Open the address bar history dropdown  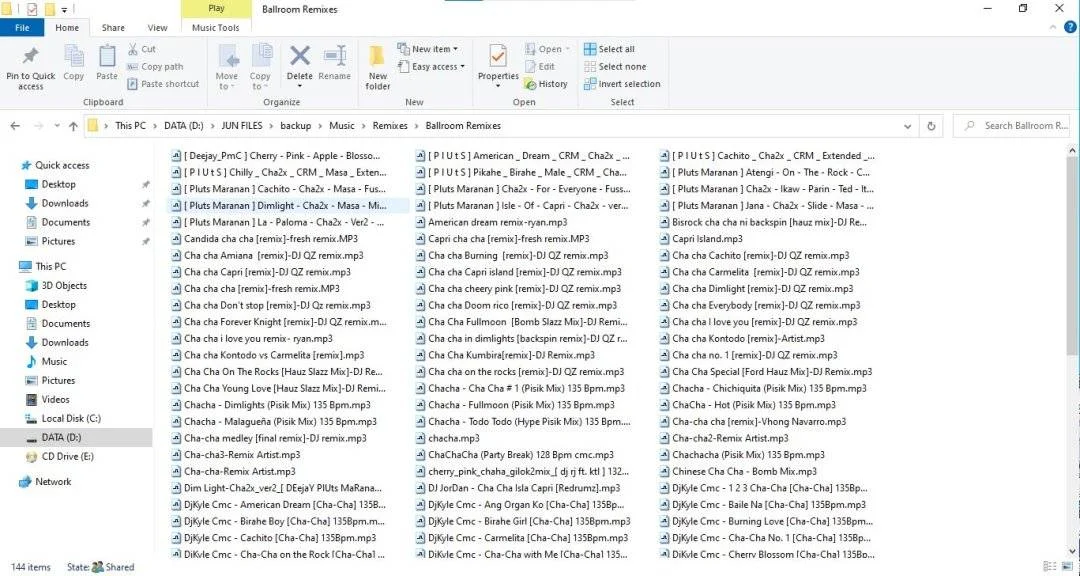coord(908,126)
